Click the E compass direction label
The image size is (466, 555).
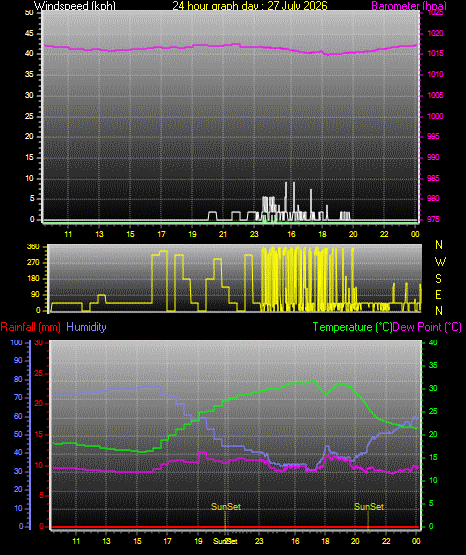click(x=438, y=295)
